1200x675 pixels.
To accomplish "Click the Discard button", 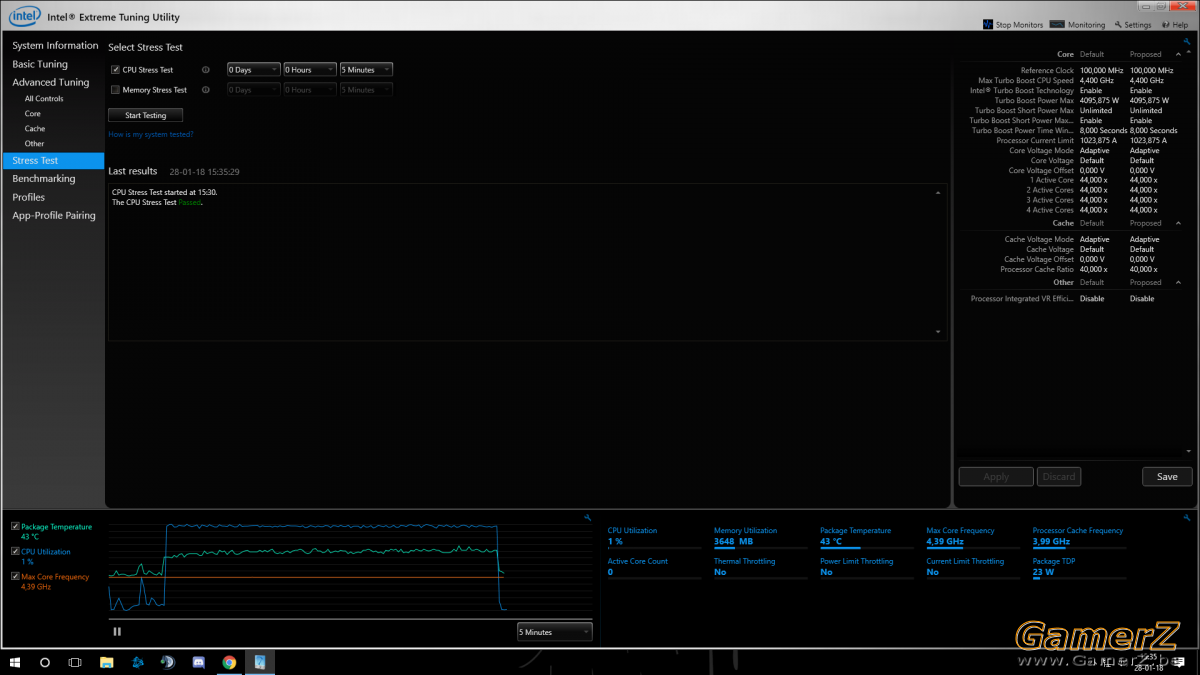I will (1059, 477).
